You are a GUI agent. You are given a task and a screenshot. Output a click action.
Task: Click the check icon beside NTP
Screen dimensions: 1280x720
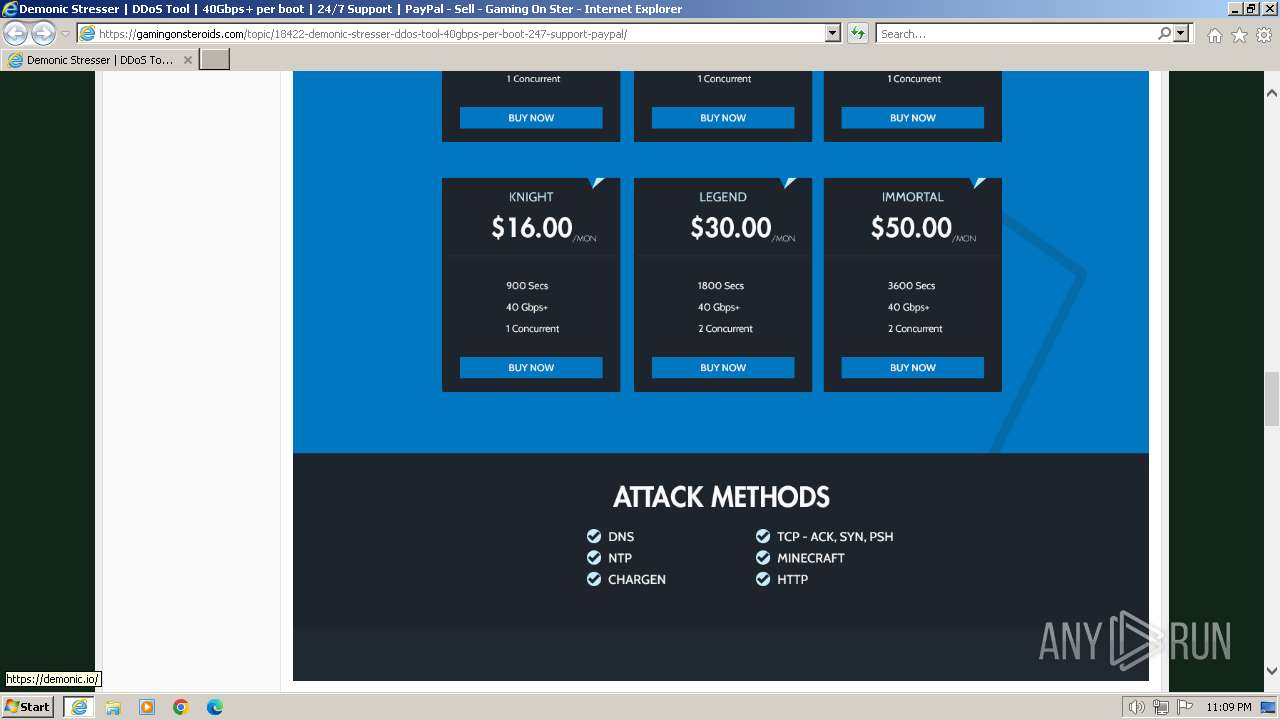pos(594,558)
